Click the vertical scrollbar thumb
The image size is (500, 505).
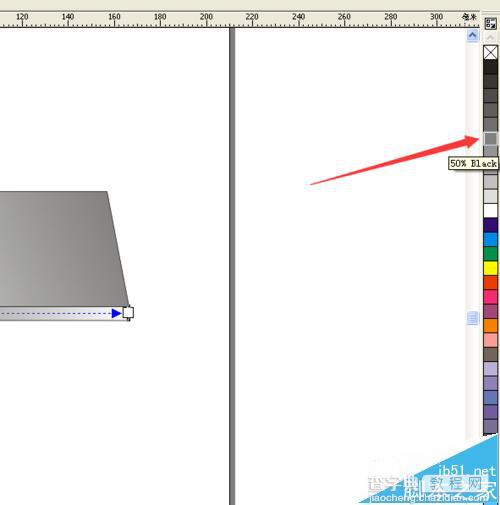(x=472, y=318)
